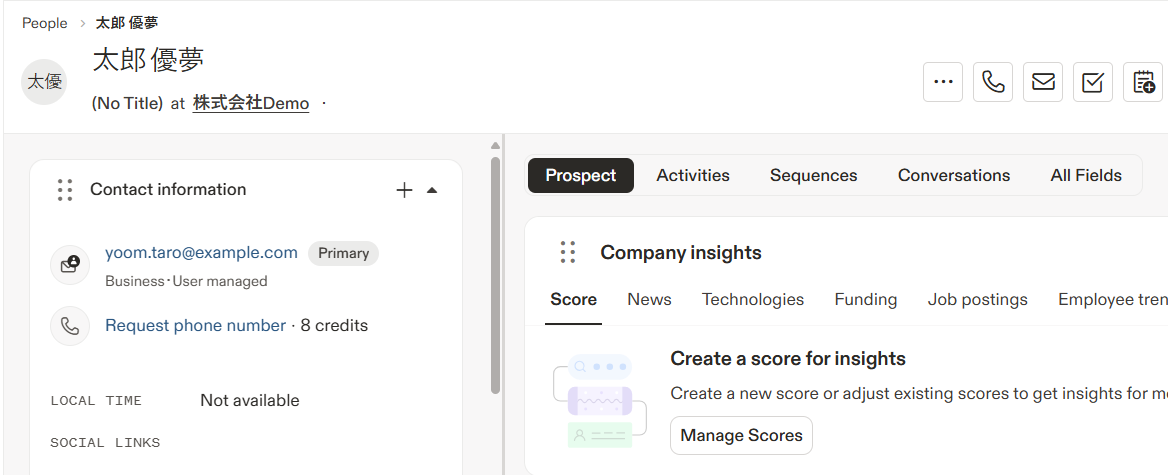Image resolution: width=1168 pixels, height=475 pixels.
Task: Click the Manage Scores button
Action: click(741, 436)
